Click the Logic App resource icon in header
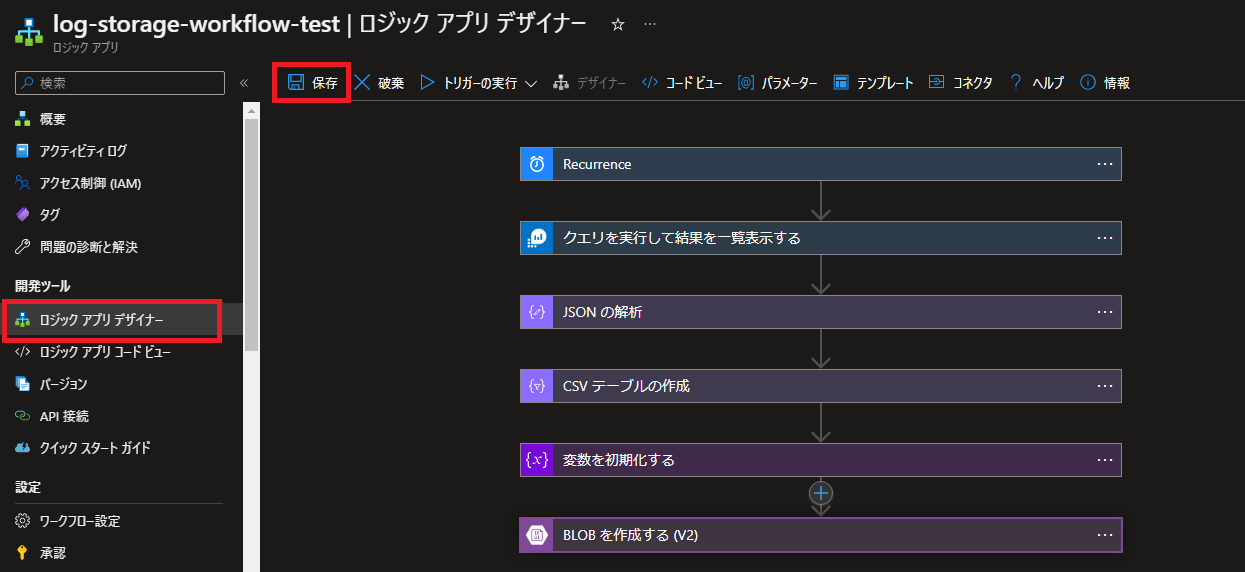Image resolution: width=1245 pixels, height=572 pixels. pyautogui.click(x=27, y=32)
